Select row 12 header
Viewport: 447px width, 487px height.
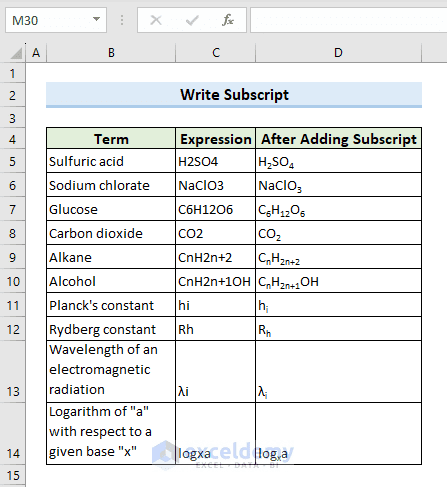pos(13,329)
